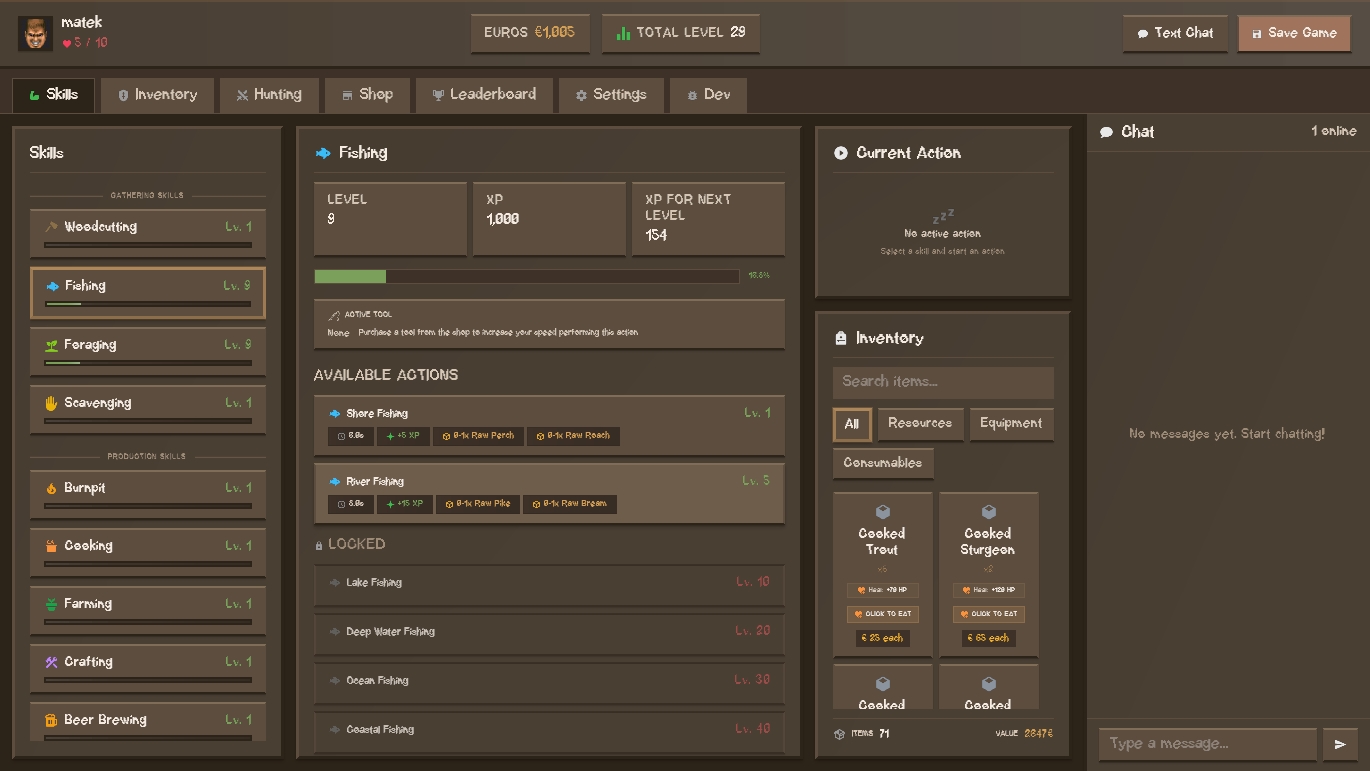Open the Hunting tab
The image size is (1370, 771).
point(269,95)
